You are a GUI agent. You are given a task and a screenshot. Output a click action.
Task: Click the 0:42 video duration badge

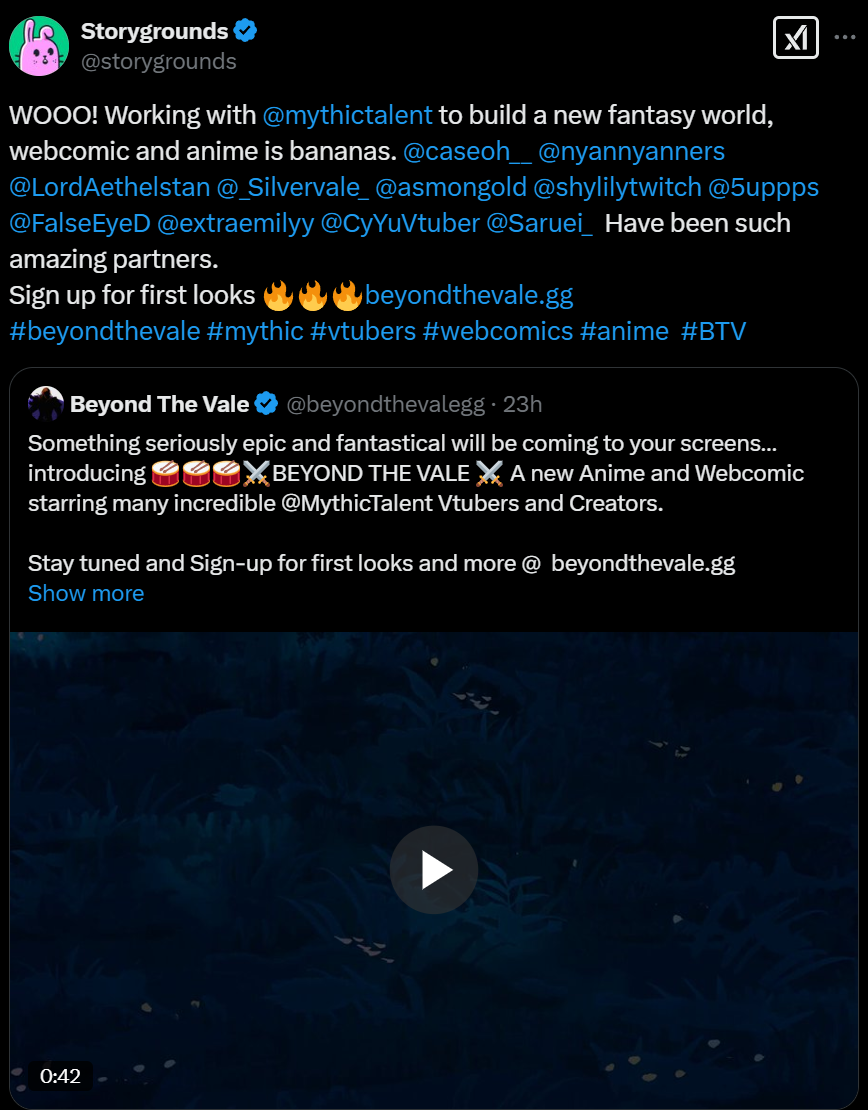click(60, 1076)
